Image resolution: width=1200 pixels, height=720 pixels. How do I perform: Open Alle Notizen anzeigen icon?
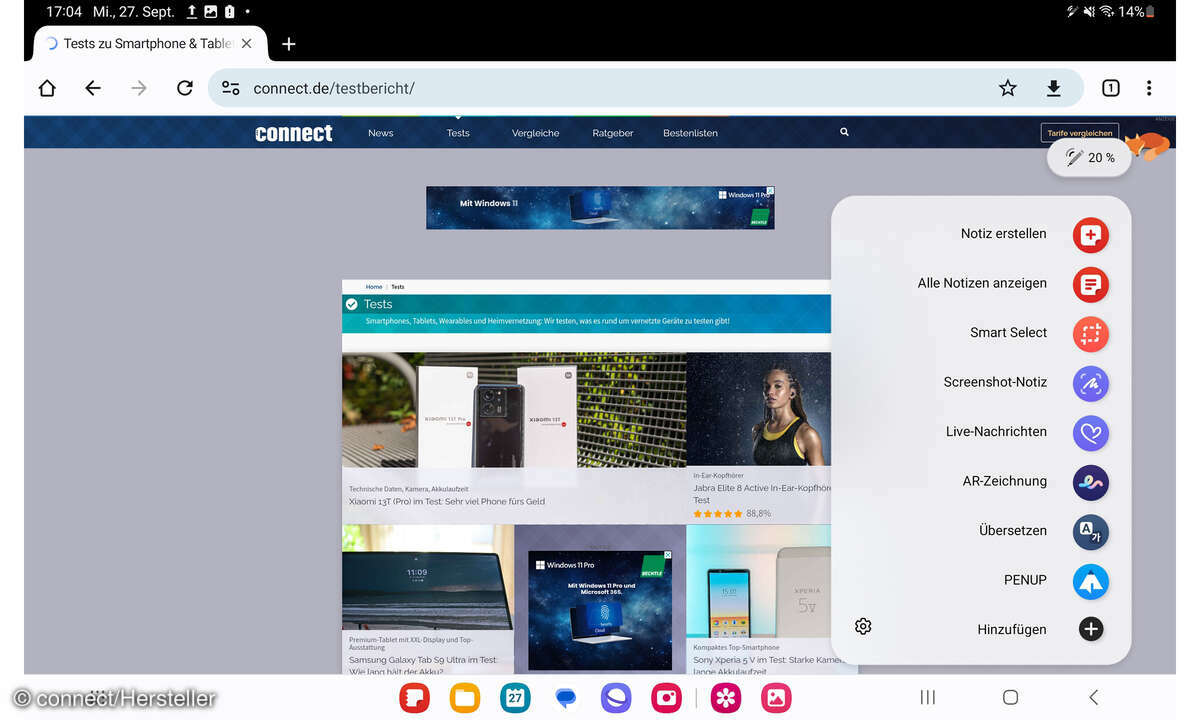coord(1090,284)
